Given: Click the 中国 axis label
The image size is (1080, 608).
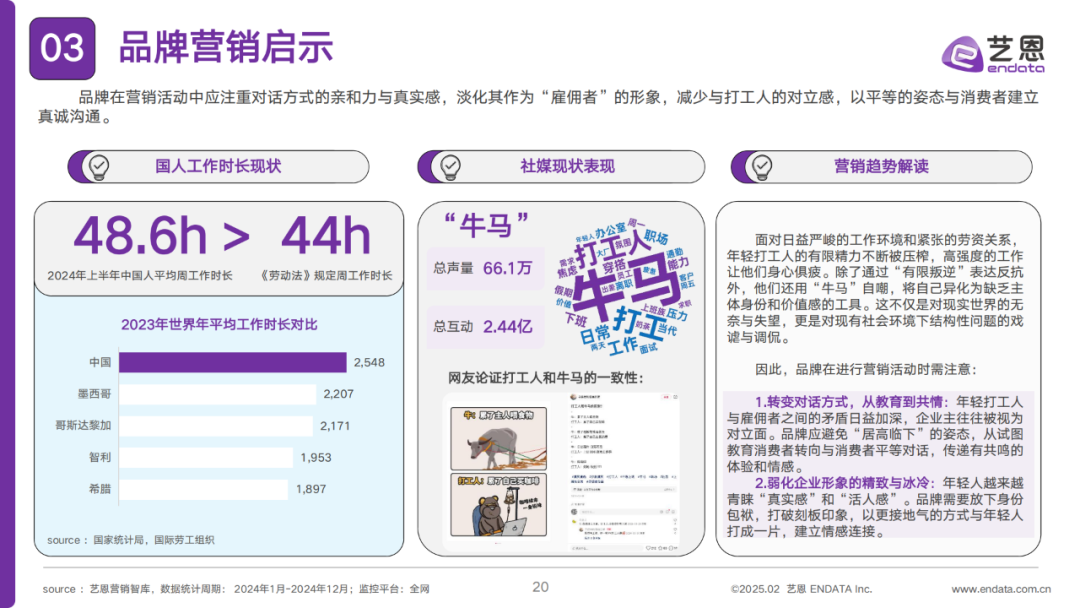Looking at the screenshot, I should click(x=100, y=362).
